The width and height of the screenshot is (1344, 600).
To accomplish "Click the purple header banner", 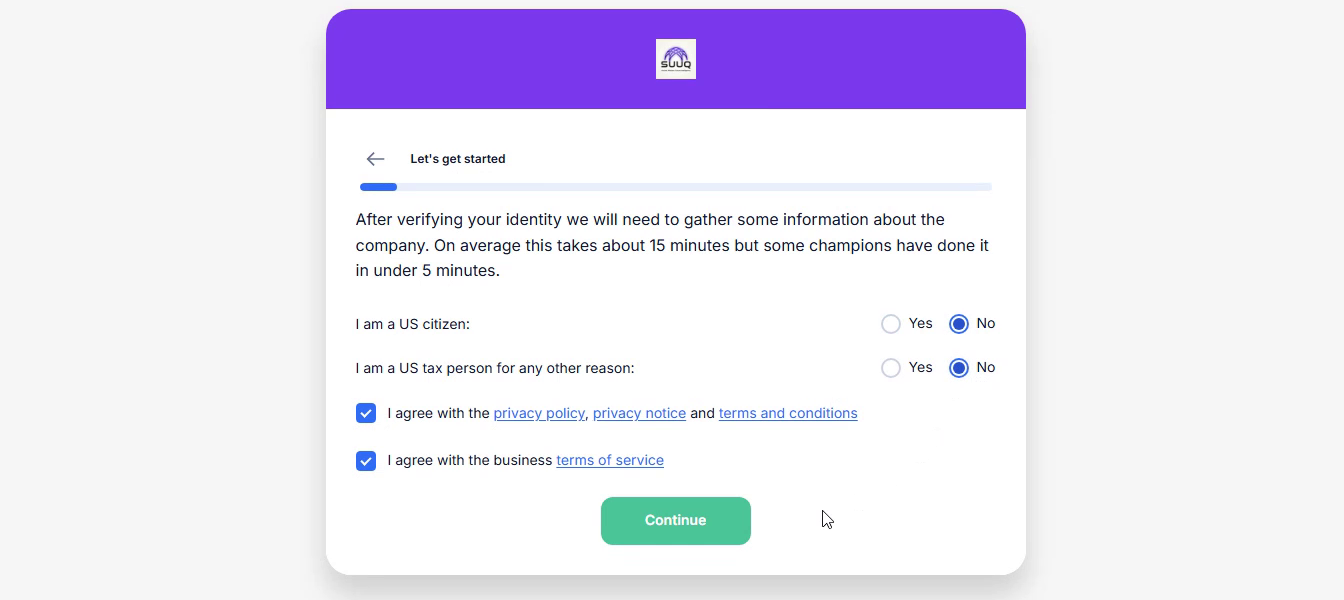I will 676,59.
